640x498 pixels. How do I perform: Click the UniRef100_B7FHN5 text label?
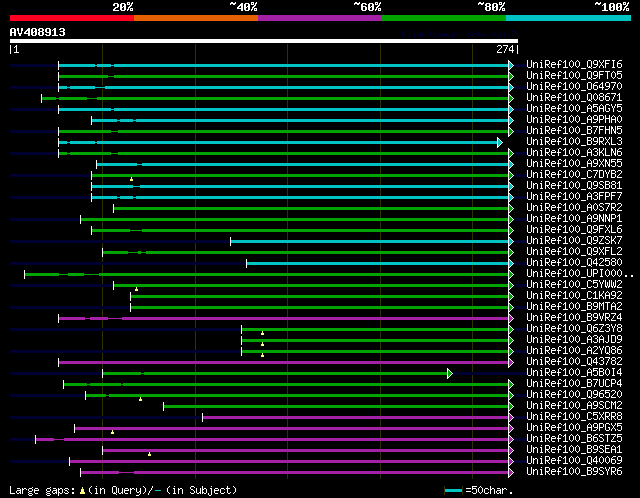[x=574, y=131]
